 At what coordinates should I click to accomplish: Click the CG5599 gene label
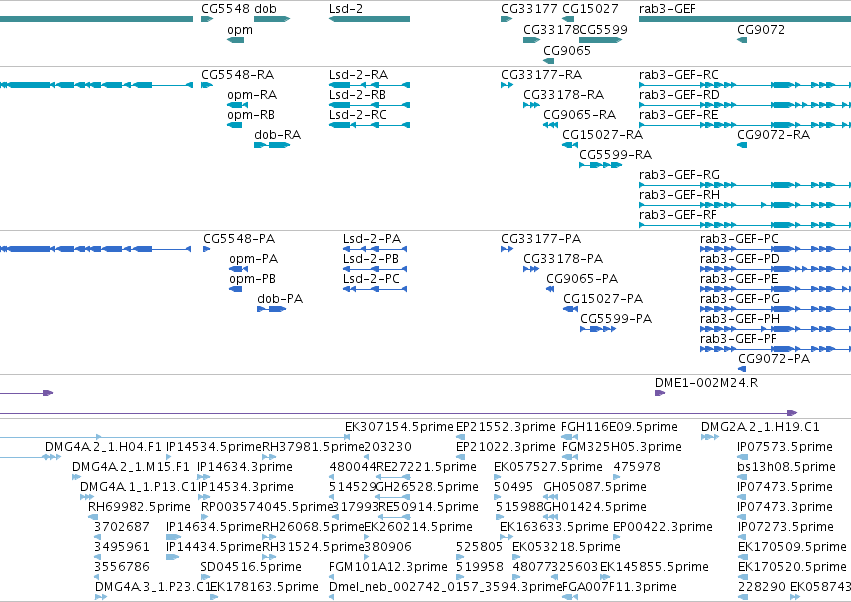(604, 30)
